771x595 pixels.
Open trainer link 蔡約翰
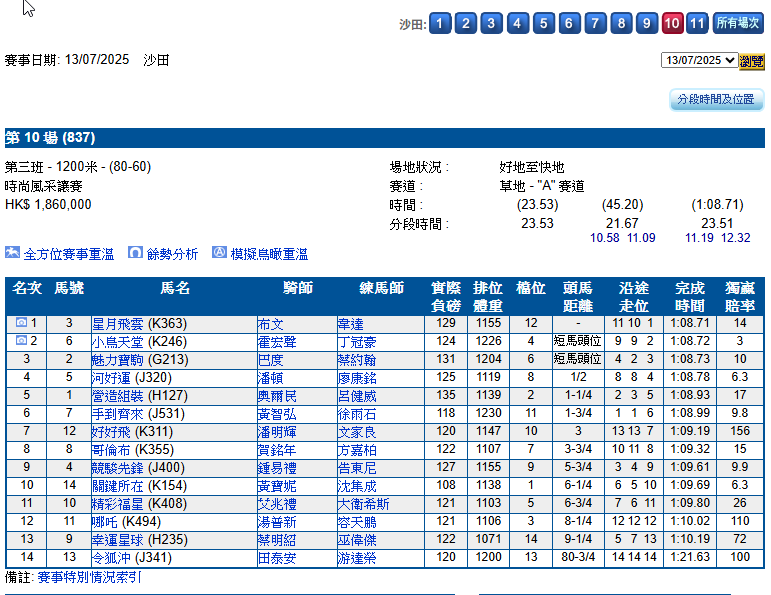[356, 360]
